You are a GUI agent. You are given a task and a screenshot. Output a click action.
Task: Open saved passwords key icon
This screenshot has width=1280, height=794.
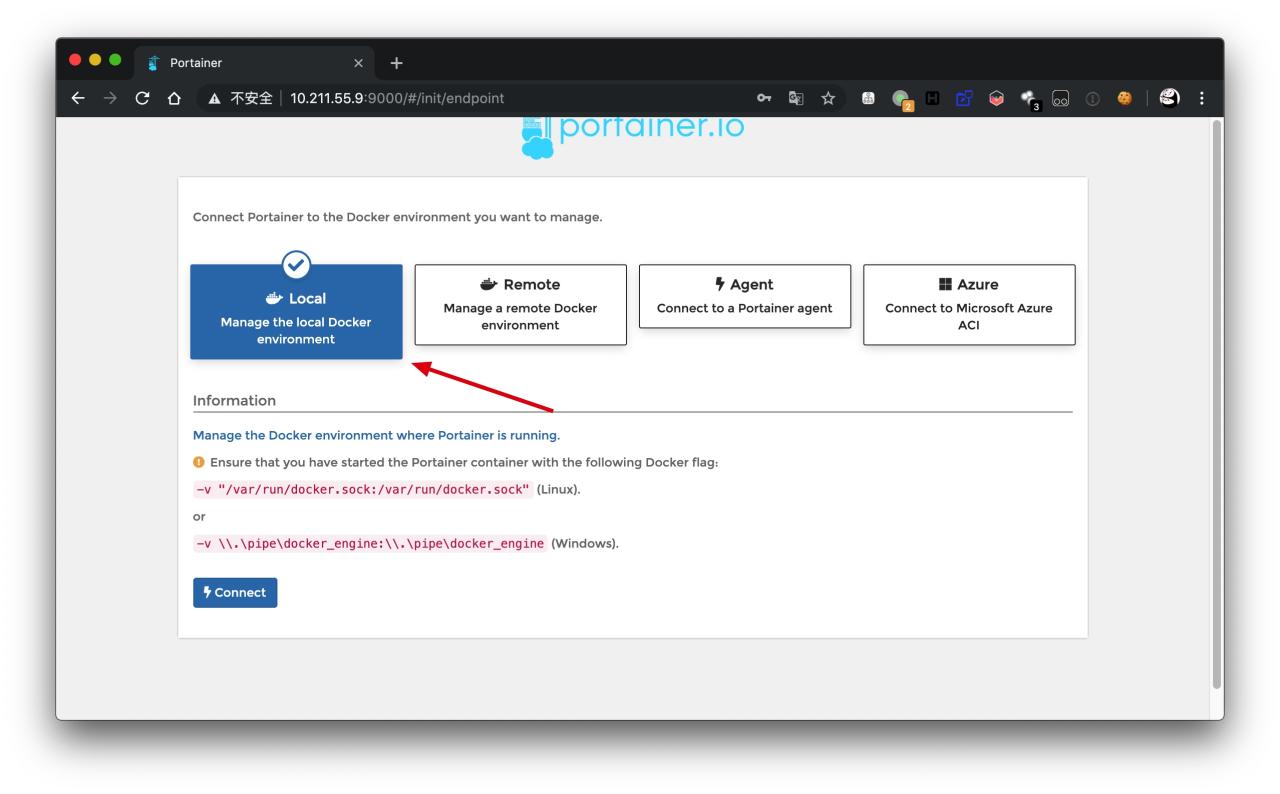click(x=764, y=98)
